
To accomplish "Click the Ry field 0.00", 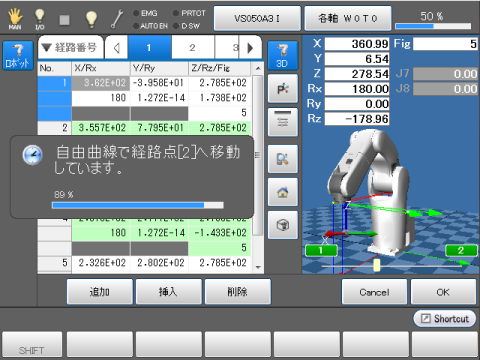I will 357,104.
